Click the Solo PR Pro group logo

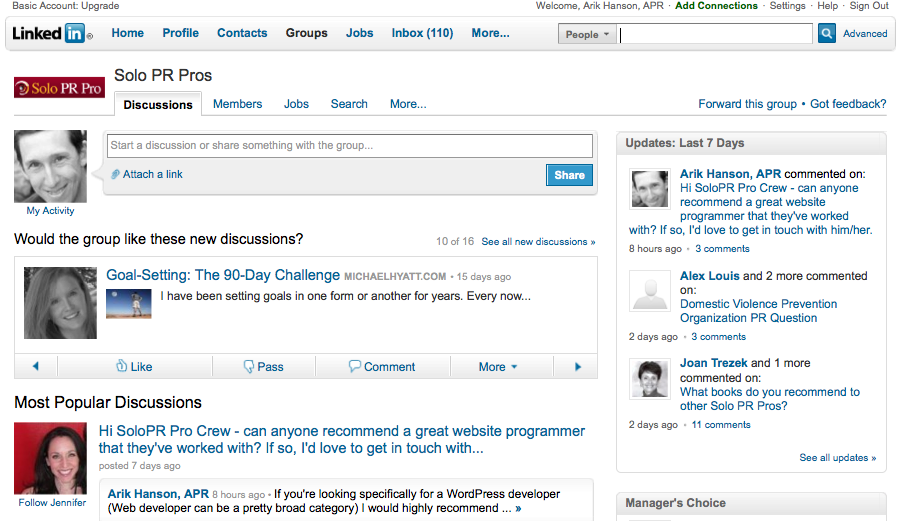pos(59,88)
